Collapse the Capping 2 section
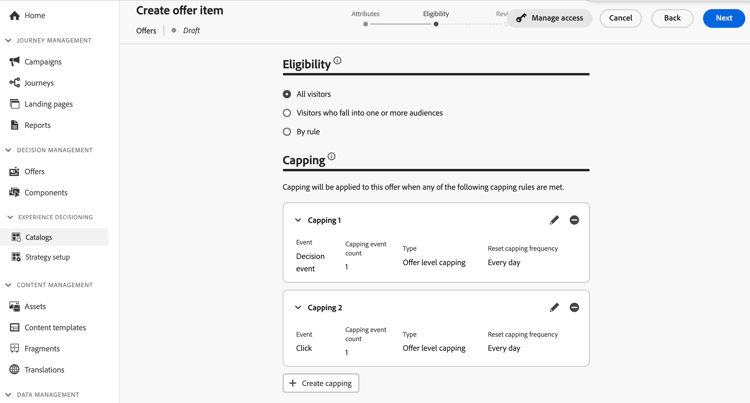Image resolution: width=750 pixels, height=403 pixels. click(x=298, y=308)
